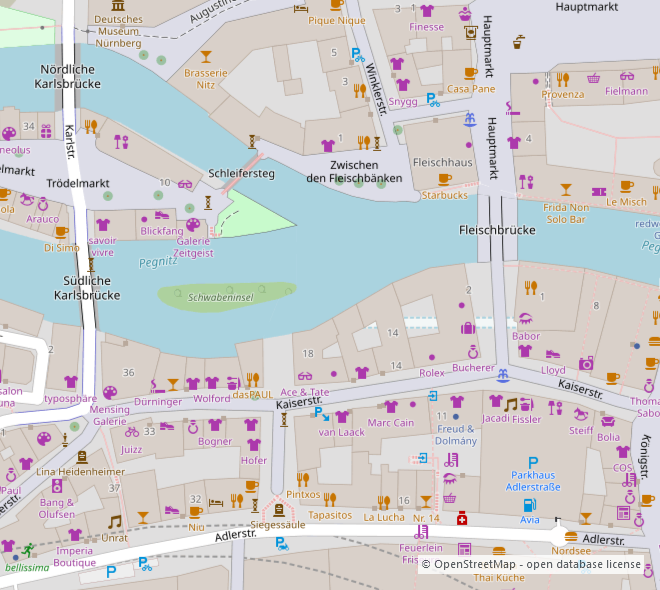Viewport: 660px width, 590px height.
Task: Click the Casa Pane coffee cup icon
Action: [x=471, y=73]
